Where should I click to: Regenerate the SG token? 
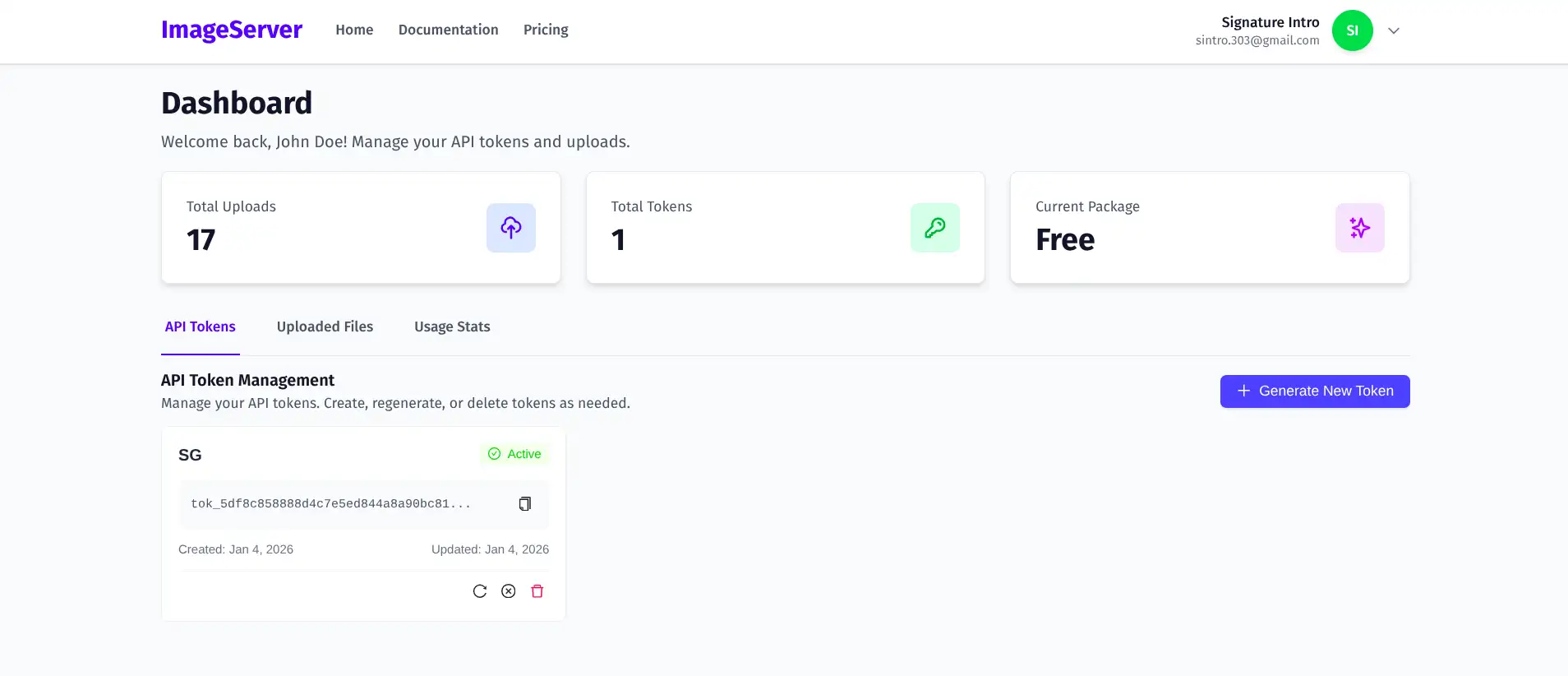click(480, 591)
